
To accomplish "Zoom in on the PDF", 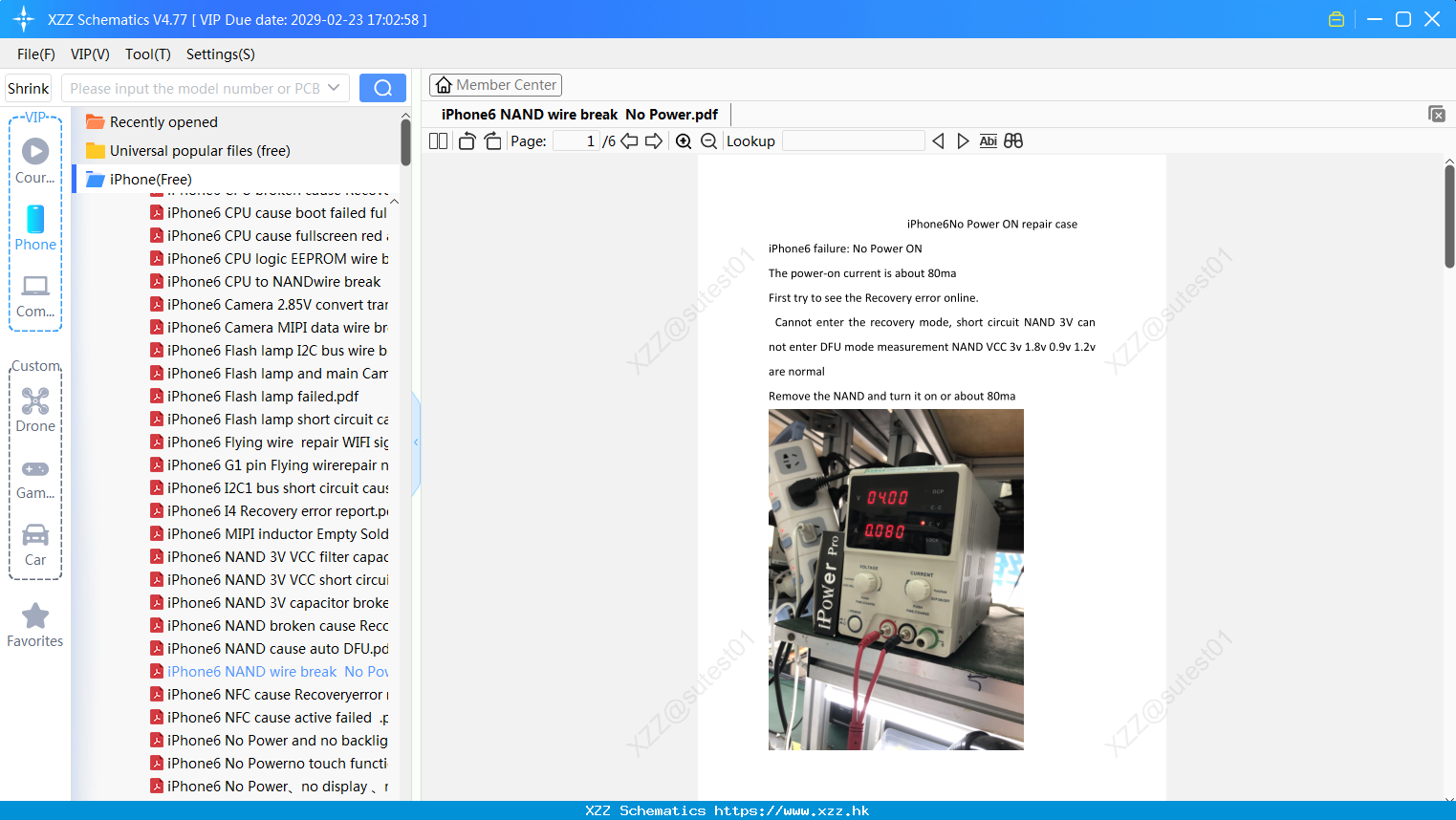I will (x=684, y=140).
